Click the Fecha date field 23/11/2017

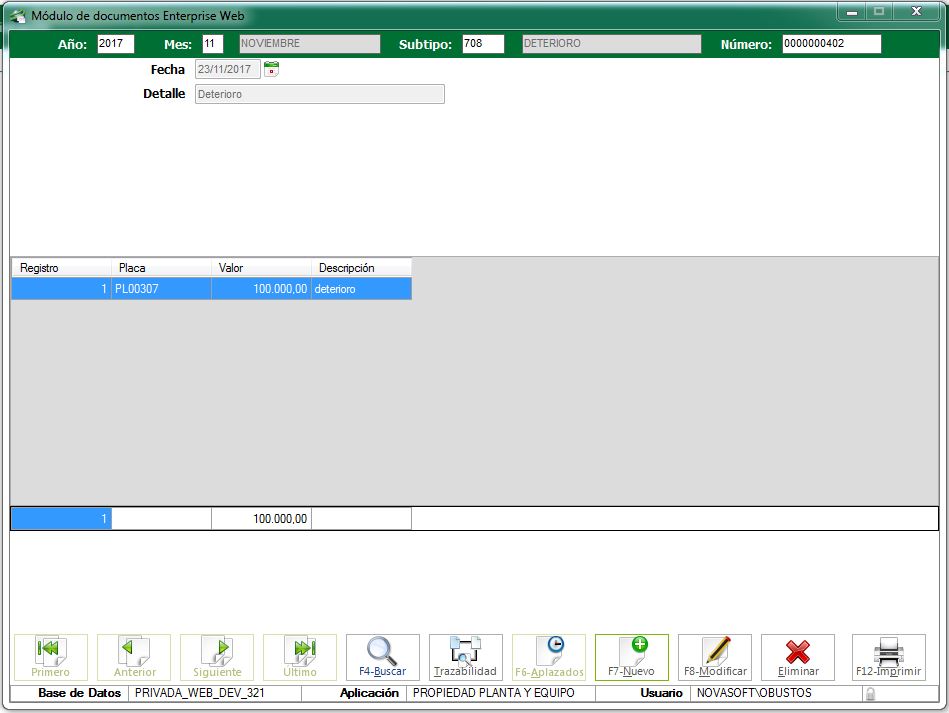228,69
